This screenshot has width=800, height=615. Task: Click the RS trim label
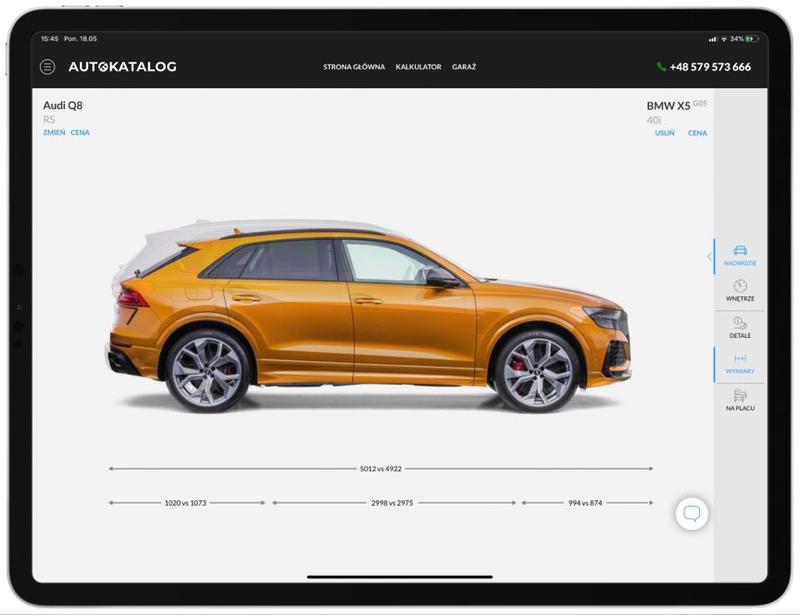pos(49,119)
